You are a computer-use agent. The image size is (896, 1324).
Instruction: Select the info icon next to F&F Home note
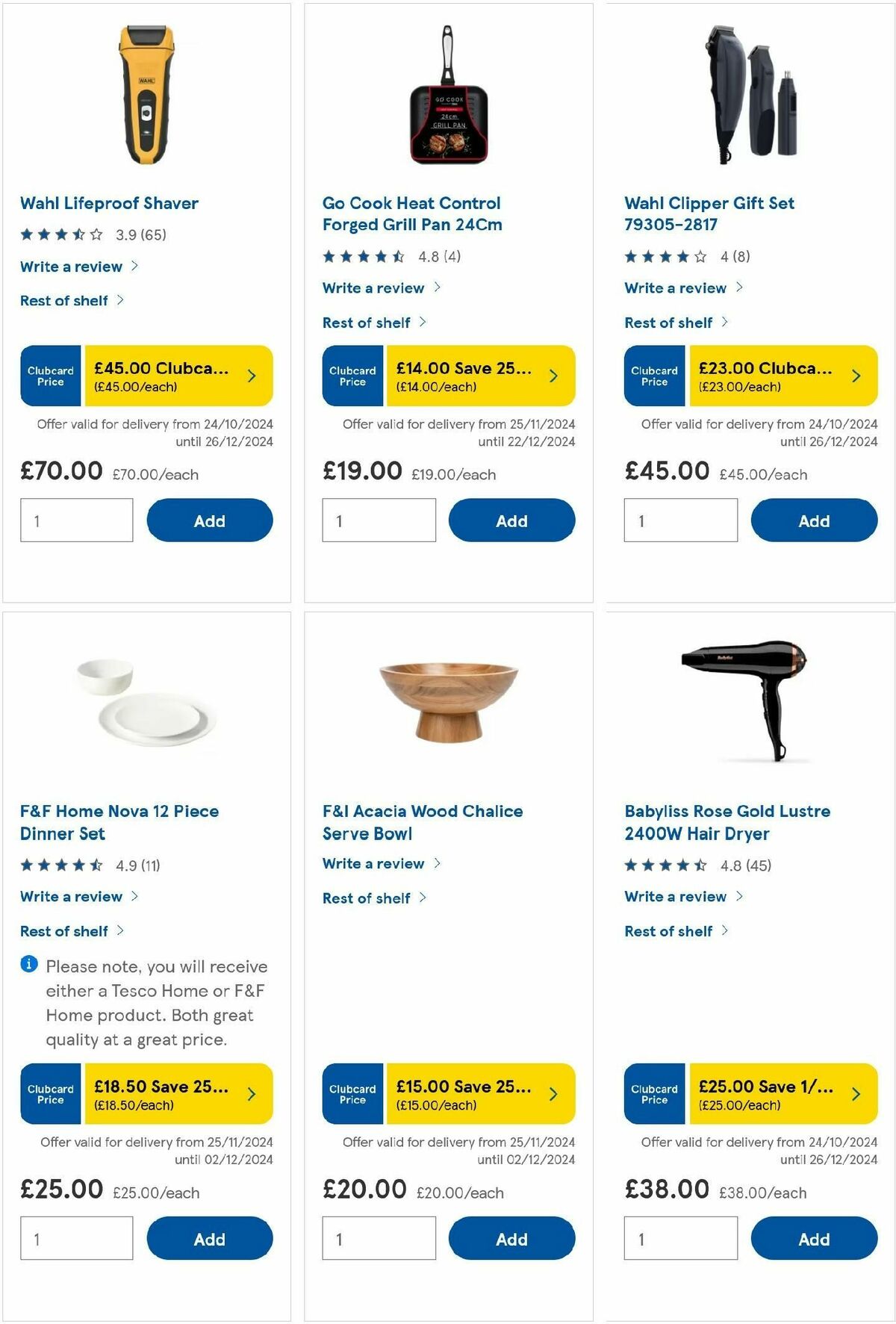coord(28,965)
